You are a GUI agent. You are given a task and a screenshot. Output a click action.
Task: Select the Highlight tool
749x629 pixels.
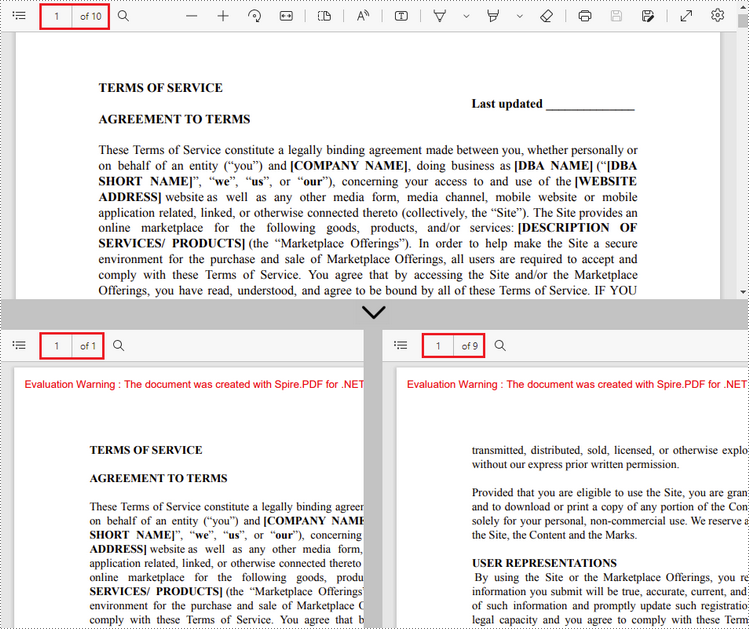pos(493,16)
